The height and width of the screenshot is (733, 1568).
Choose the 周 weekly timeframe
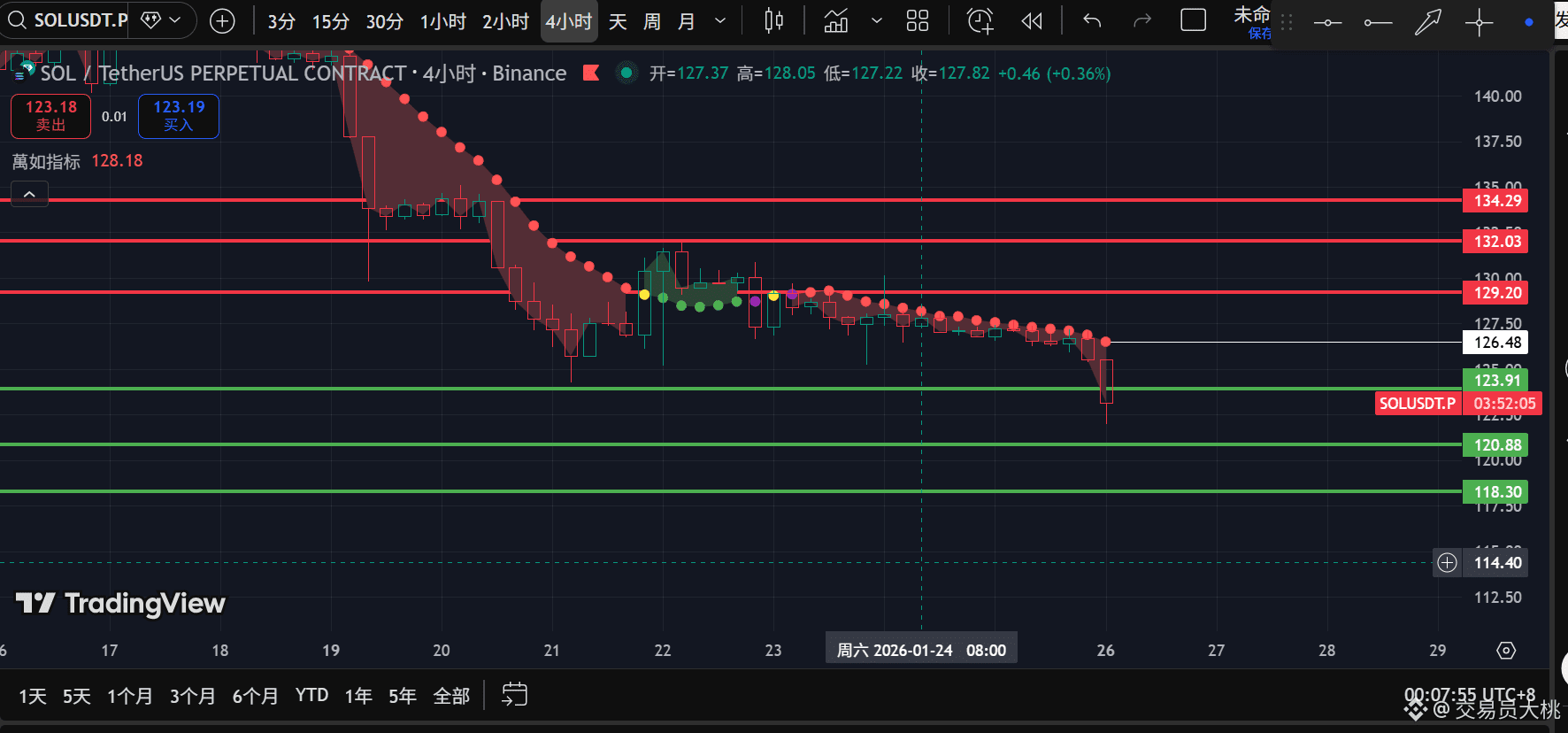point(652,21)
